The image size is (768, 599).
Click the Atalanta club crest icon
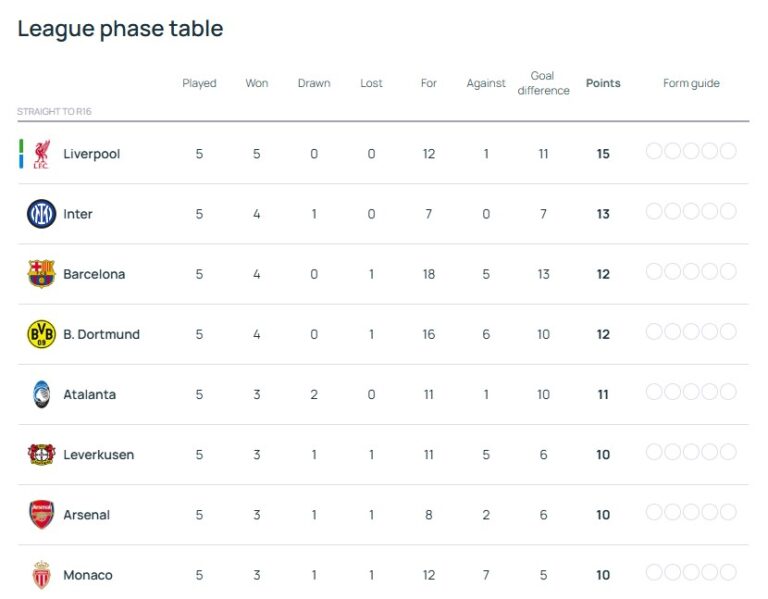(41, 394)
